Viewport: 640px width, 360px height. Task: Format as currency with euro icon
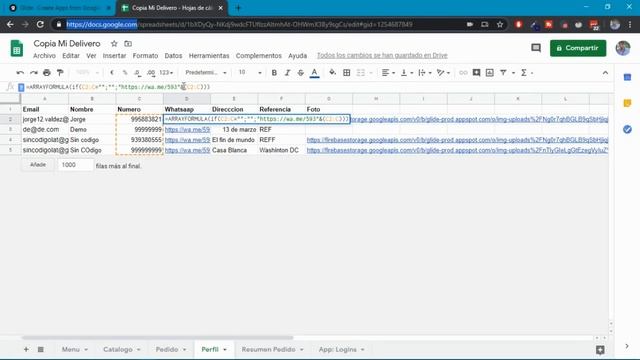(x=112, y=73)
